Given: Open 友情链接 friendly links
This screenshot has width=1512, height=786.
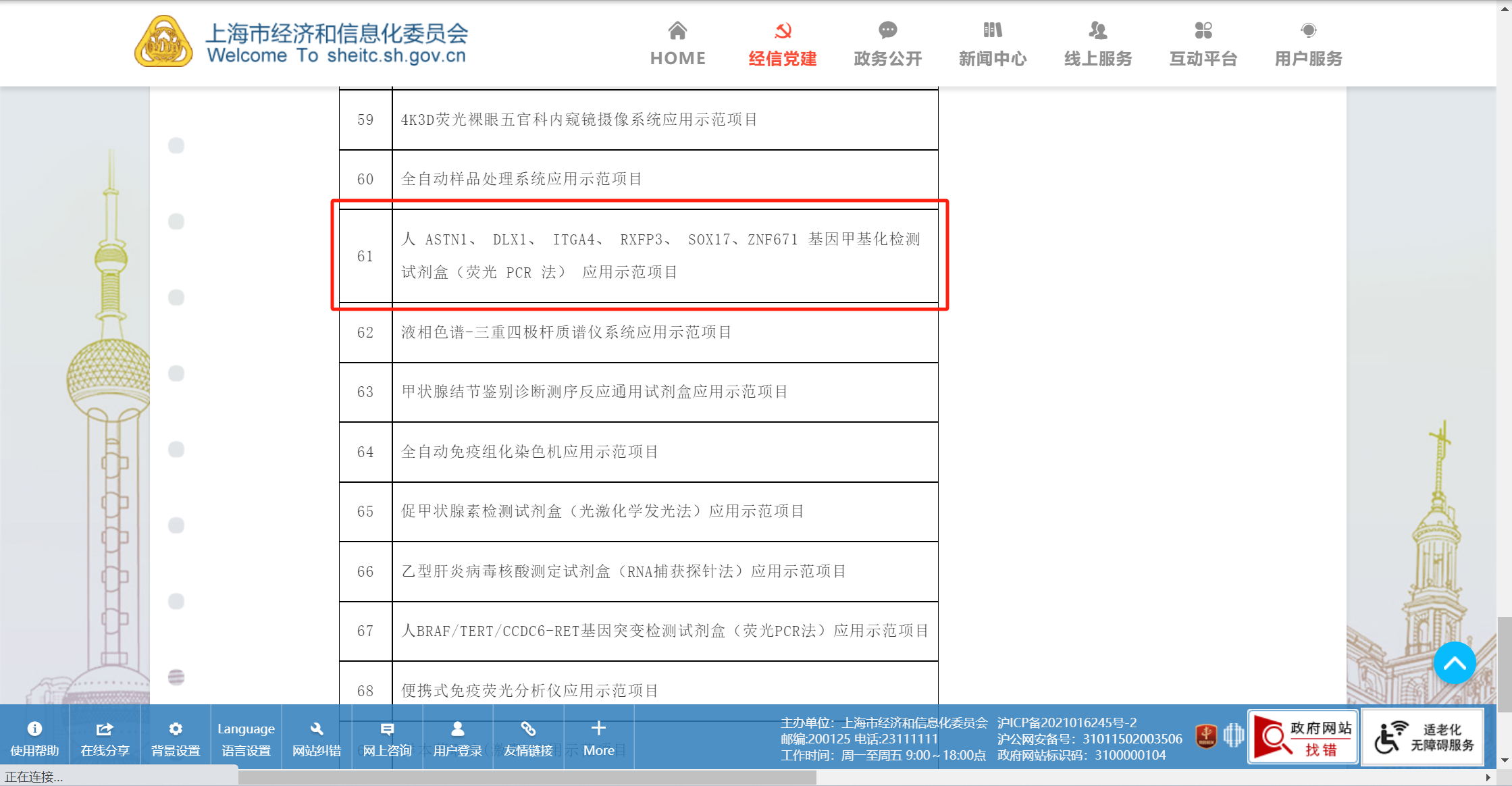Looking at the screenshot, I should click(528, 737).
